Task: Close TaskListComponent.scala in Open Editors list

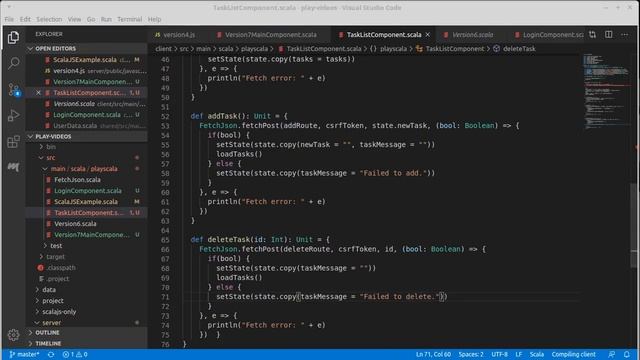Action: (38, 93)
